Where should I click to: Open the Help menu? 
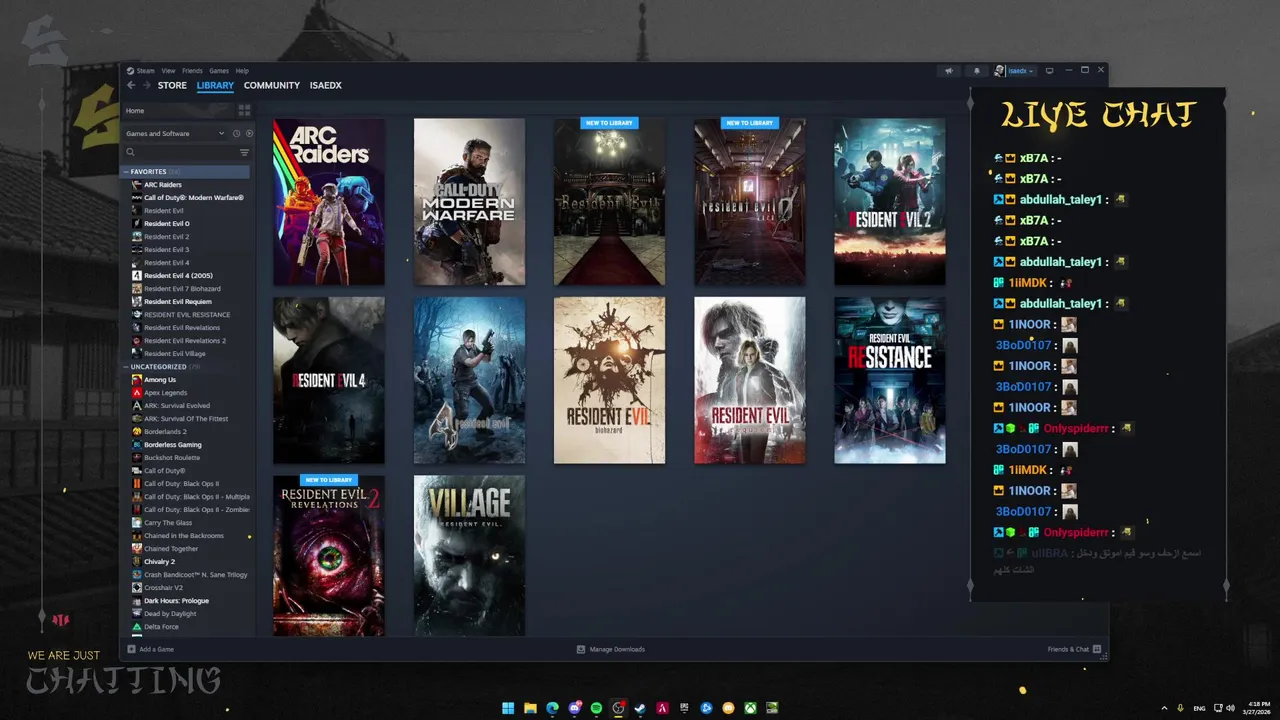(x=242, y=71)
